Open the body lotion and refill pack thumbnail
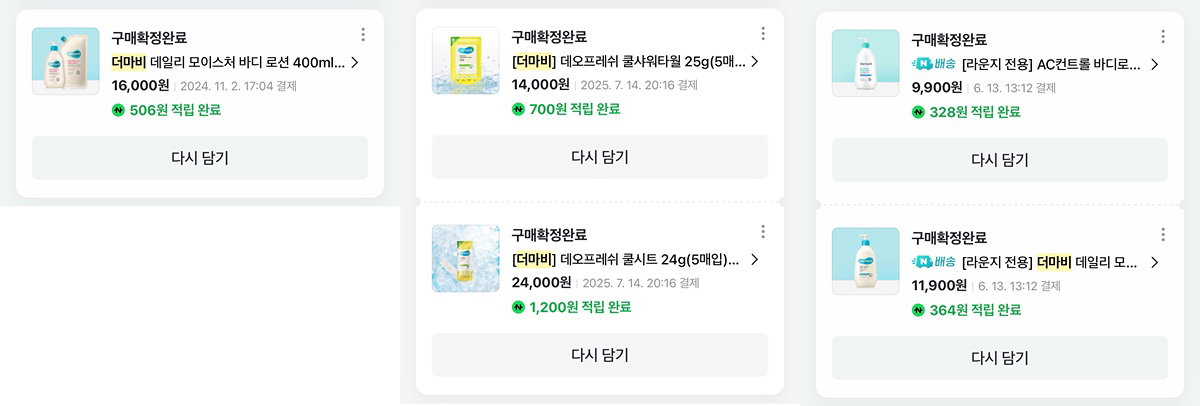 tap(66, 61)
